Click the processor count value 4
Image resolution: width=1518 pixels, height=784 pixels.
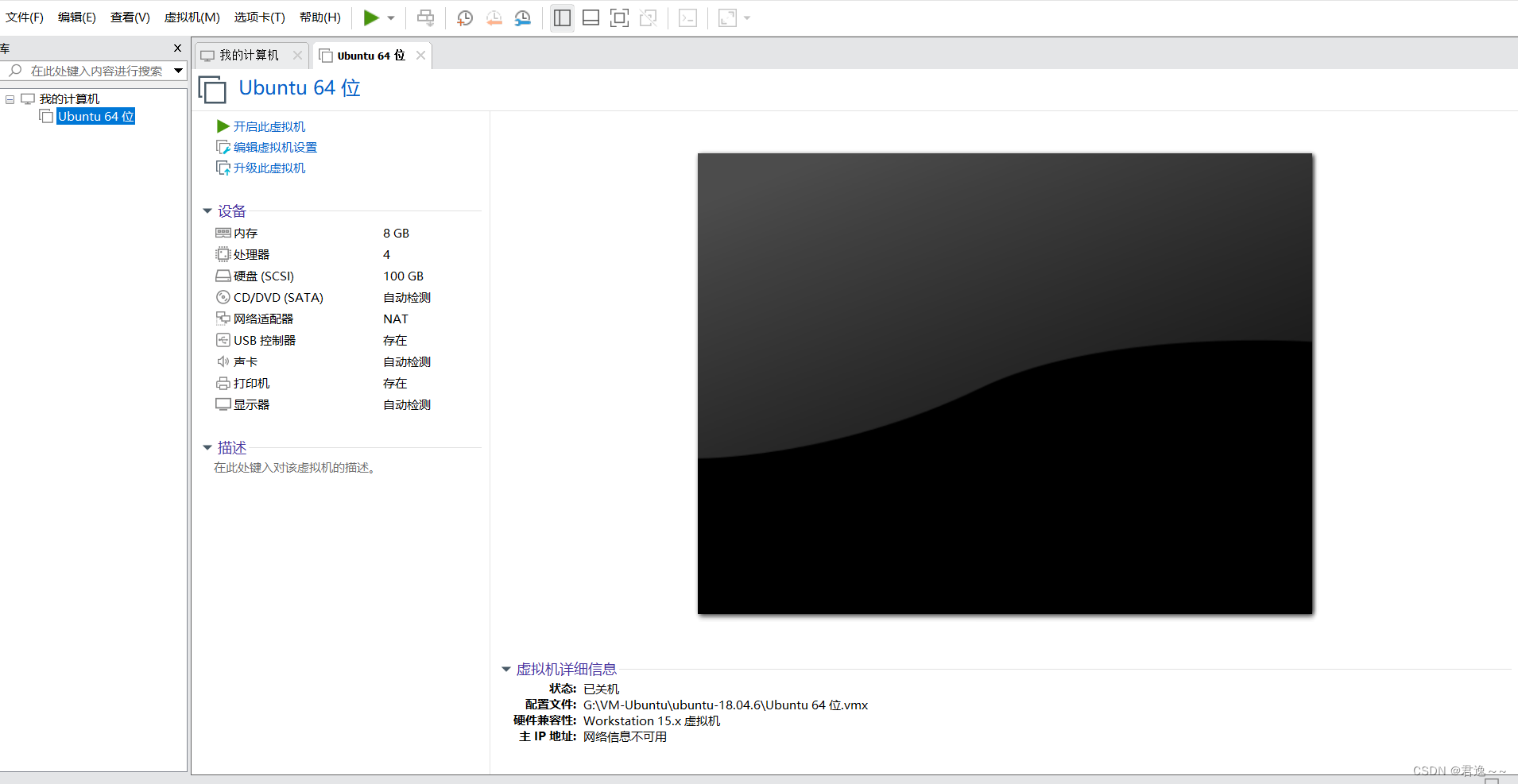[387, 255]
